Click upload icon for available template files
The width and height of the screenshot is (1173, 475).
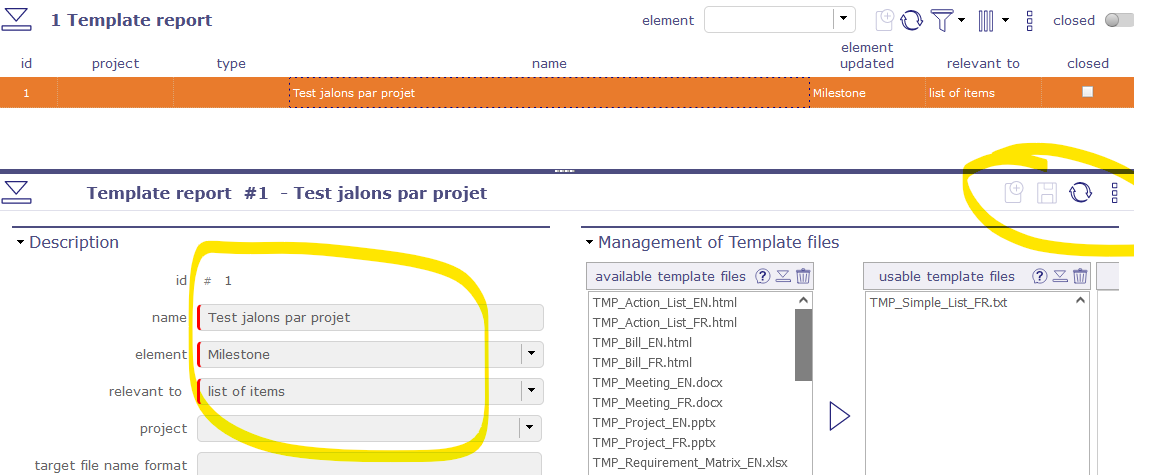[x=783, y=277]
